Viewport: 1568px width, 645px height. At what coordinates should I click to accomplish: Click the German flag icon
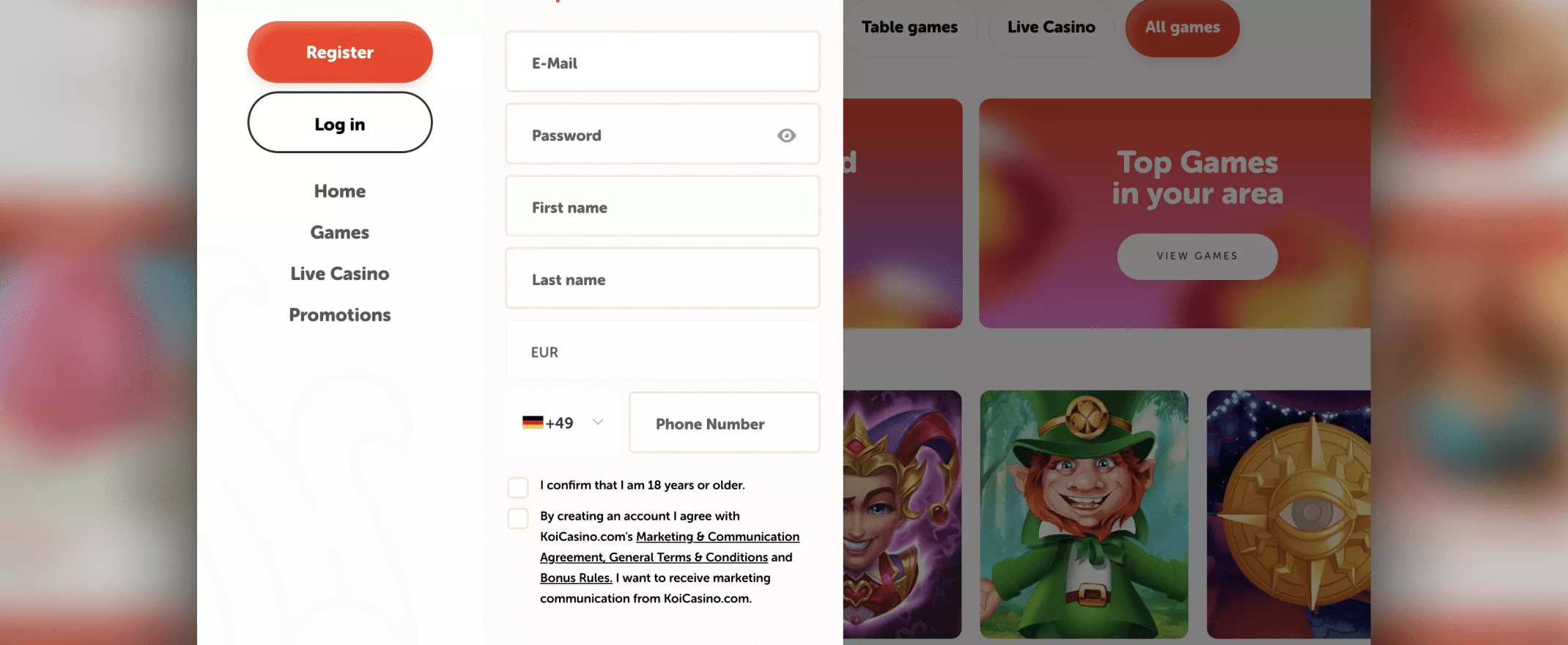[533, 422]
